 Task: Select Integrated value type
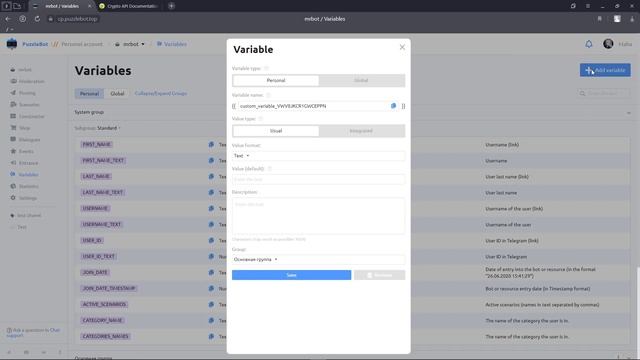click(361, 131)
